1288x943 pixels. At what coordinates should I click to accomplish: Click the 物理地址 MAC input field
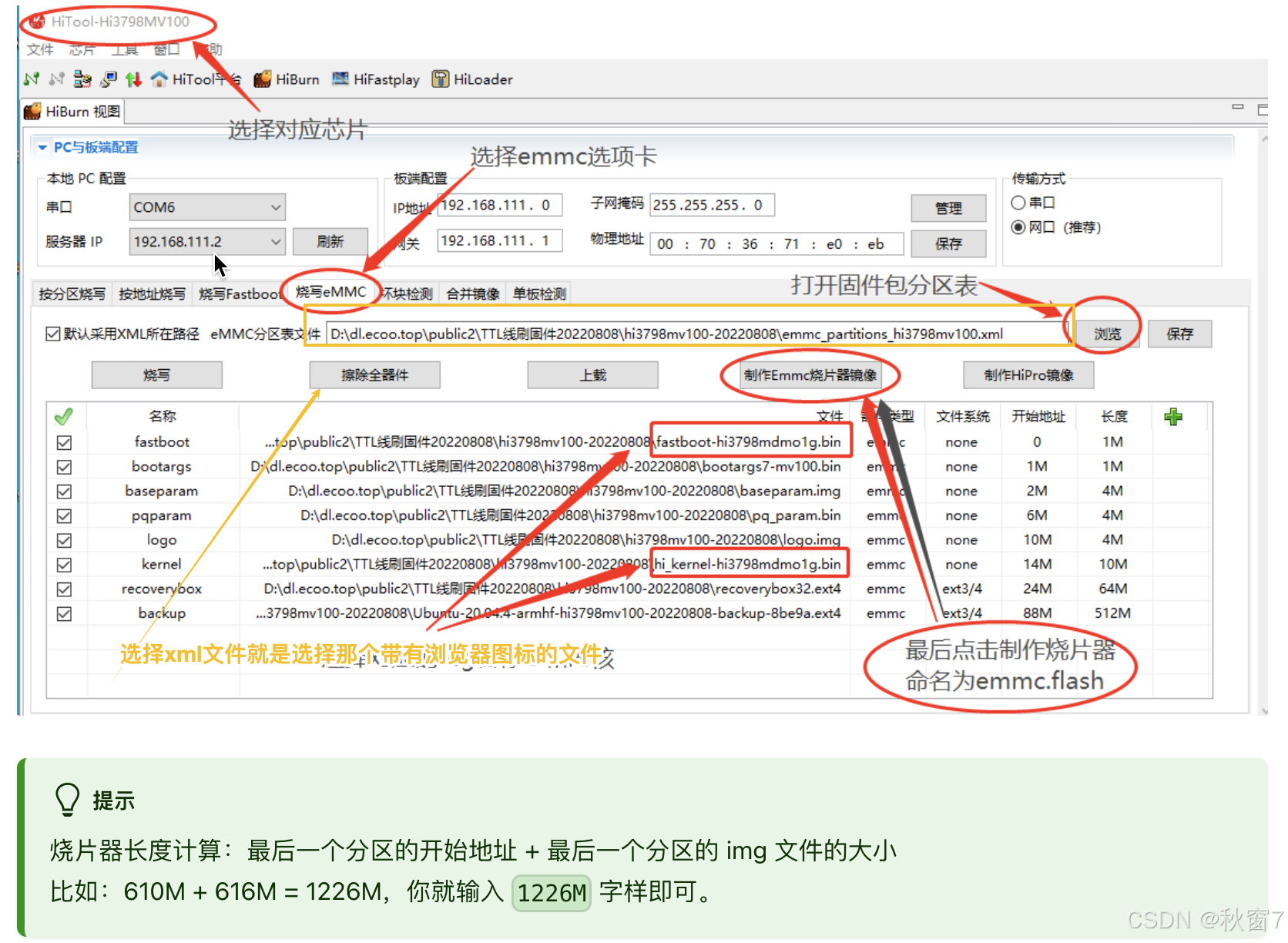click(x=776, y=244)
